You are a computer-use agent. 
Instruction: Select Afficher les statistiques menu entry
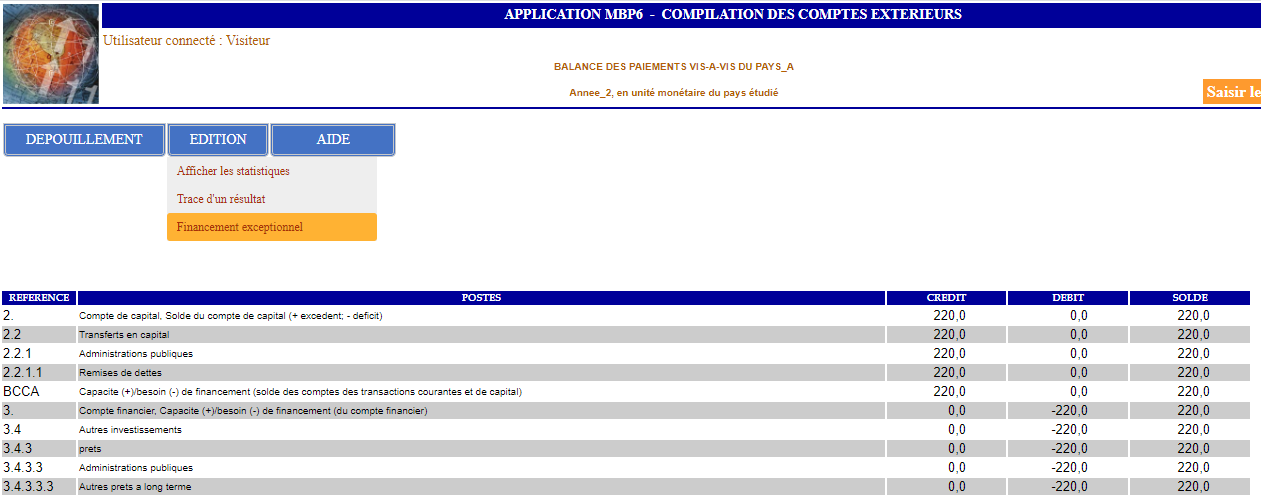[x=233, y=171]
